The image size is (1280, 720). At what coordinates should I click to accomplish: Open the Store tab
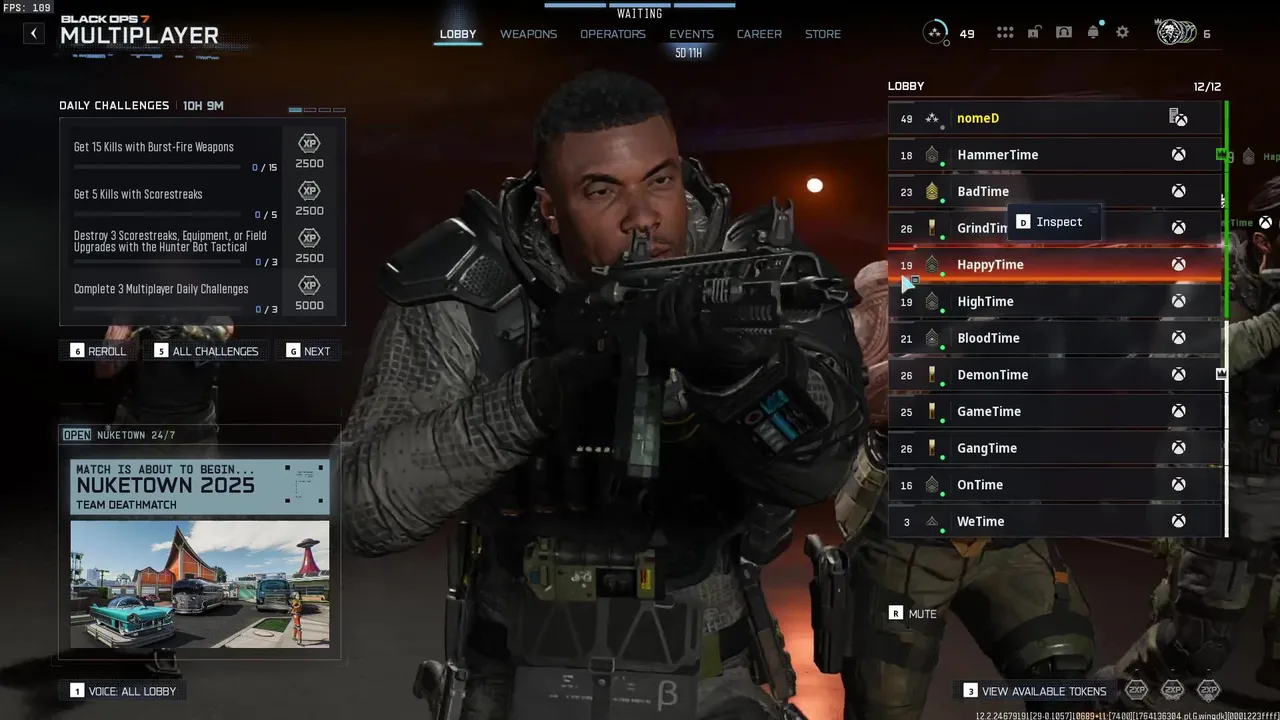point(823,34)
